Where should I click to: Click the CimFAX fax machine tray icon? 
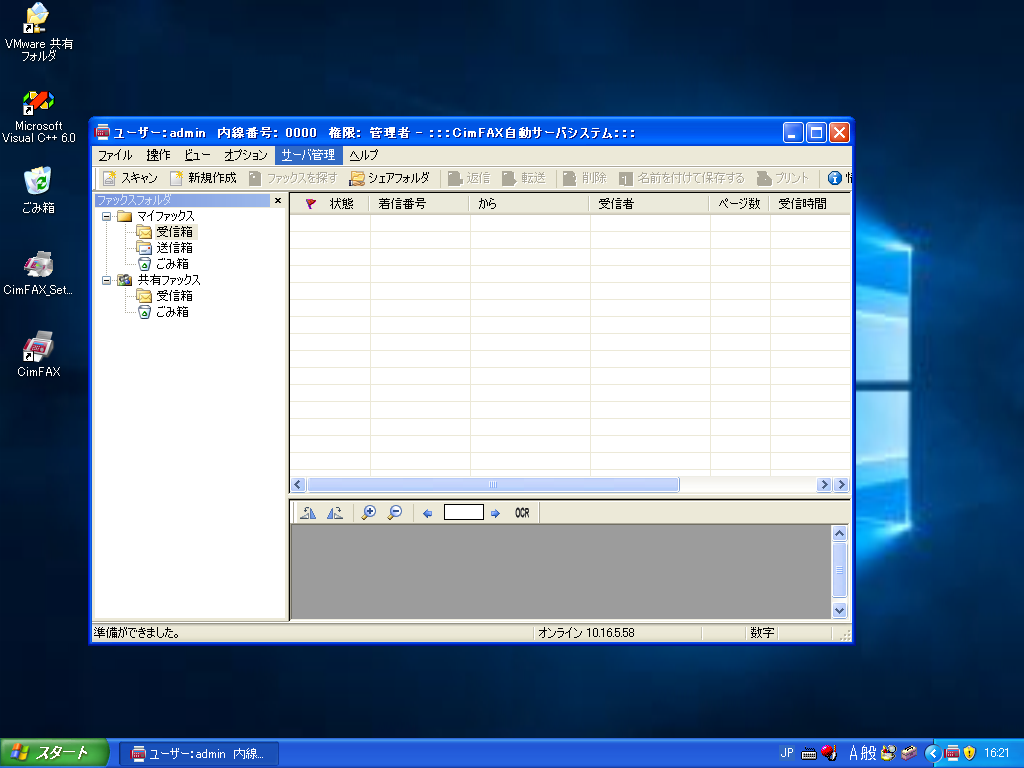(952, 754)
